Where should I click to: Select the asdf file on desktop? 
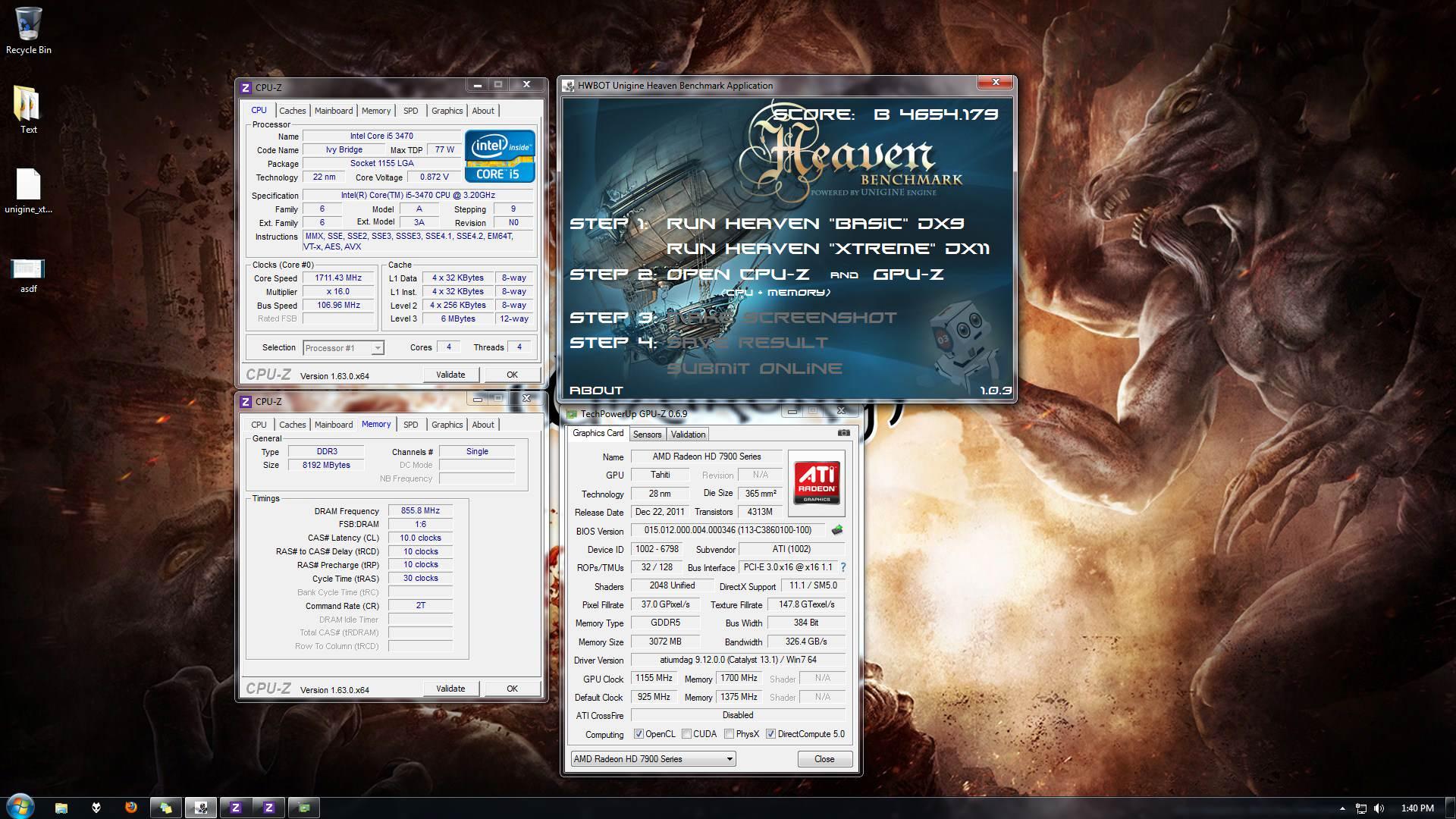click(28, 275)
